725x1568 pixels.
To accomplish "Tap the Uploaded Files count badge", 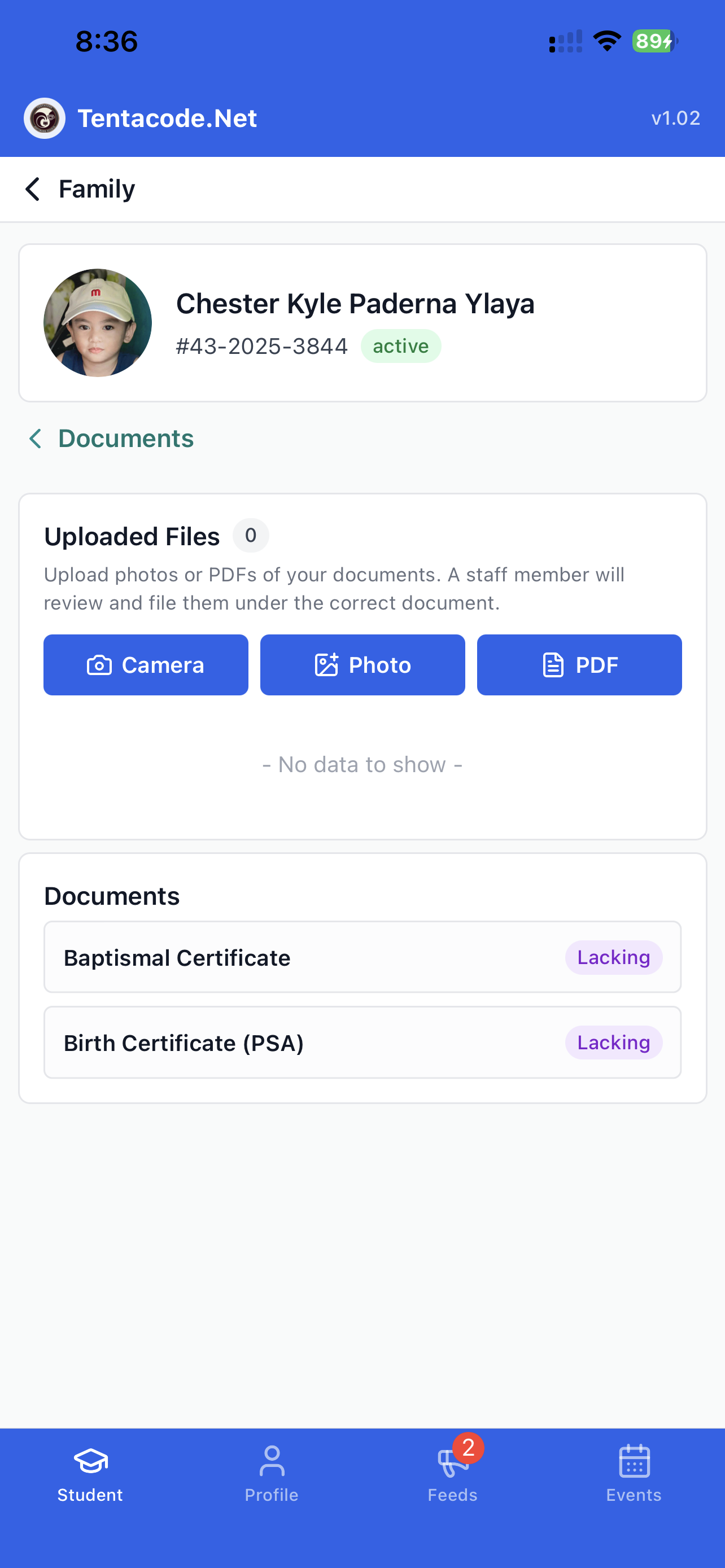I will (251, 536).
